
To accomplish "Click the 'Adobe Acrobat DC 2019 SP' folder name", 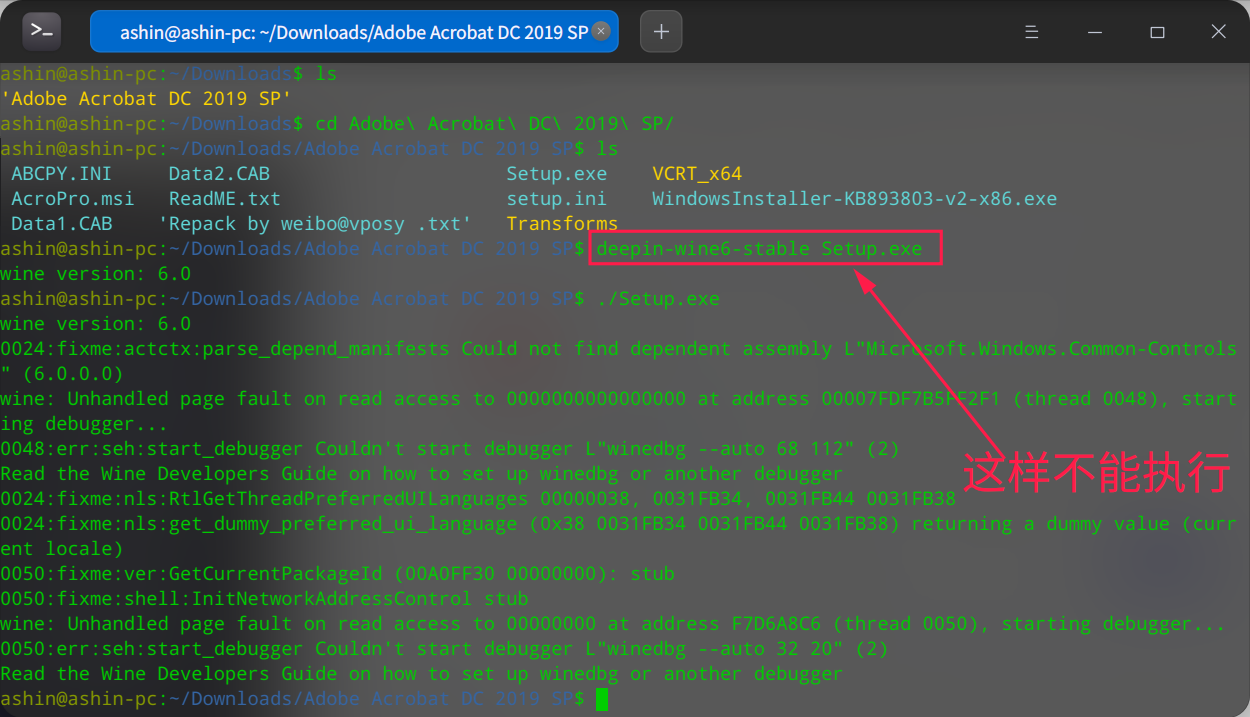I will click(146, 99).
